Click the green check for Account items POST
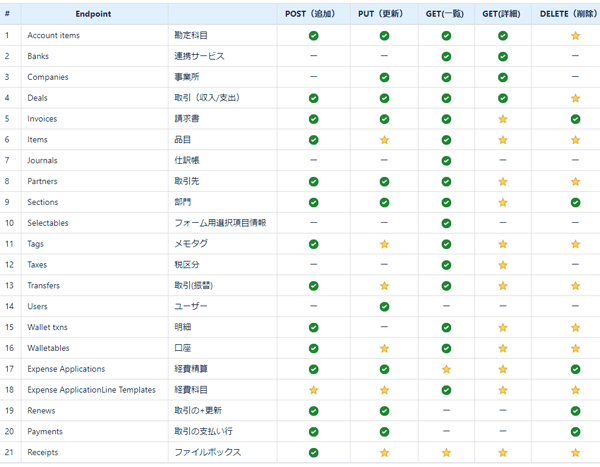Screen dimensions: 600x467 point(313,36)
